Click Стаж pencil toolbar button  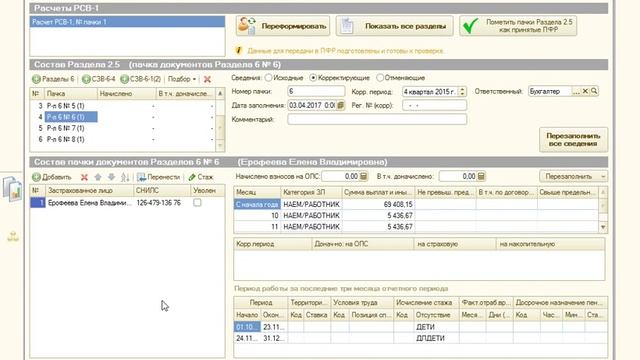[x=201, y=177]
